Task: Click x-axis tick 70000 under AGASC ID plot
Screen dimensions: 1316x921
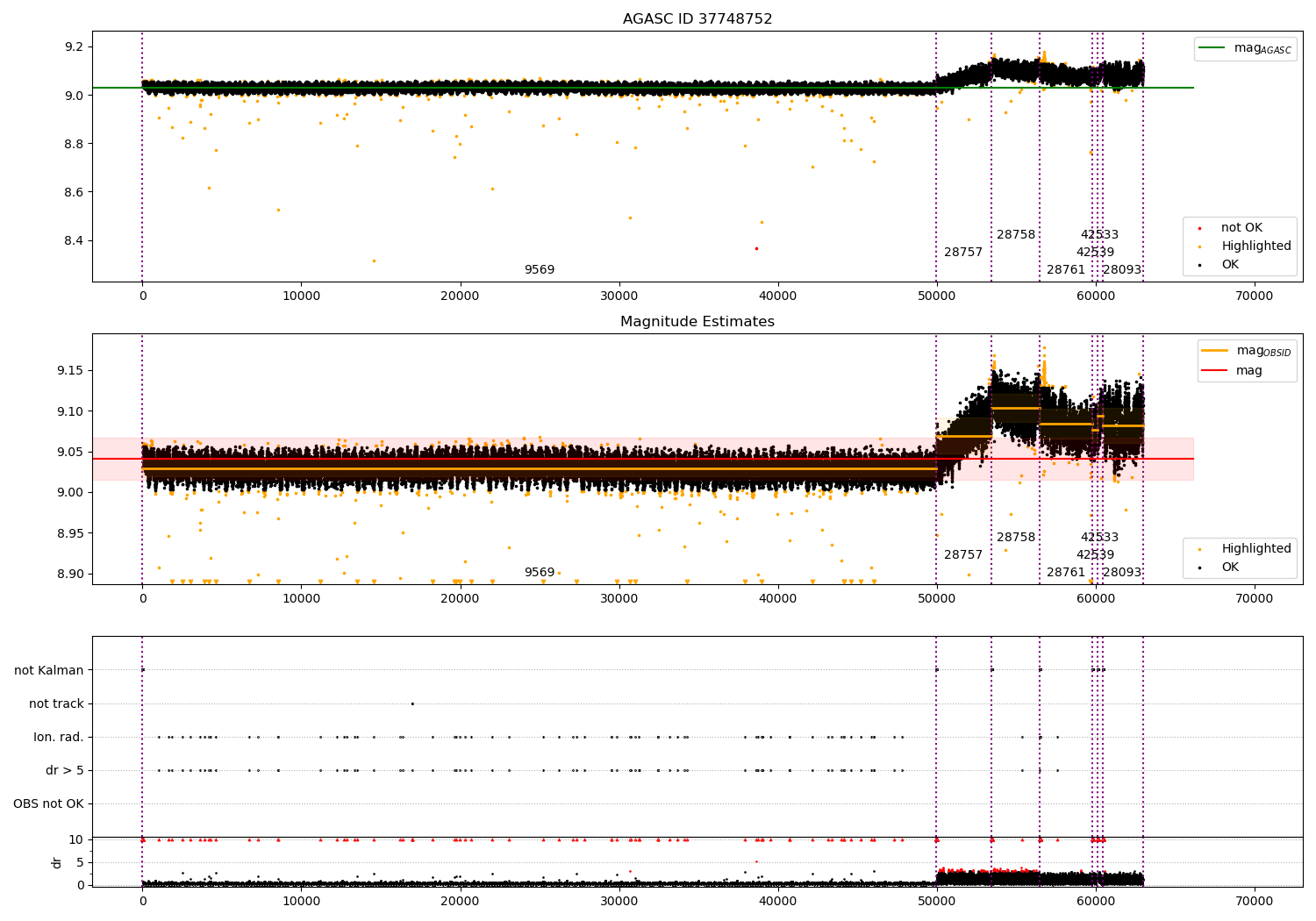Action: tap(1254, 296)
